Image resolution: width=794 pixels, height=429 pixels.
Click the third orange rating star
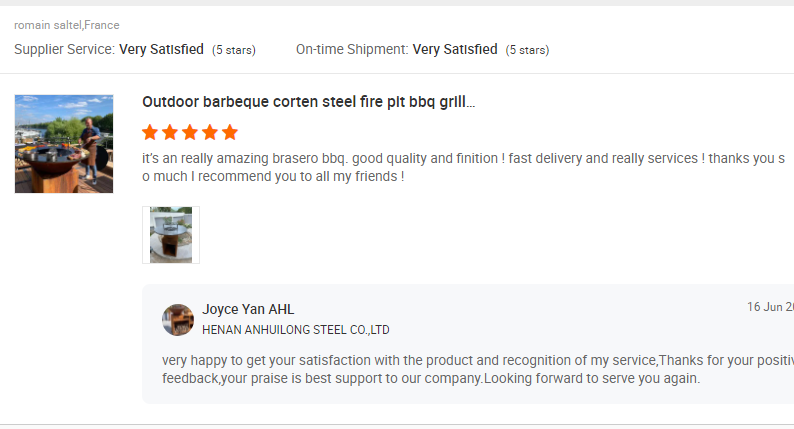tap(190, 132)
